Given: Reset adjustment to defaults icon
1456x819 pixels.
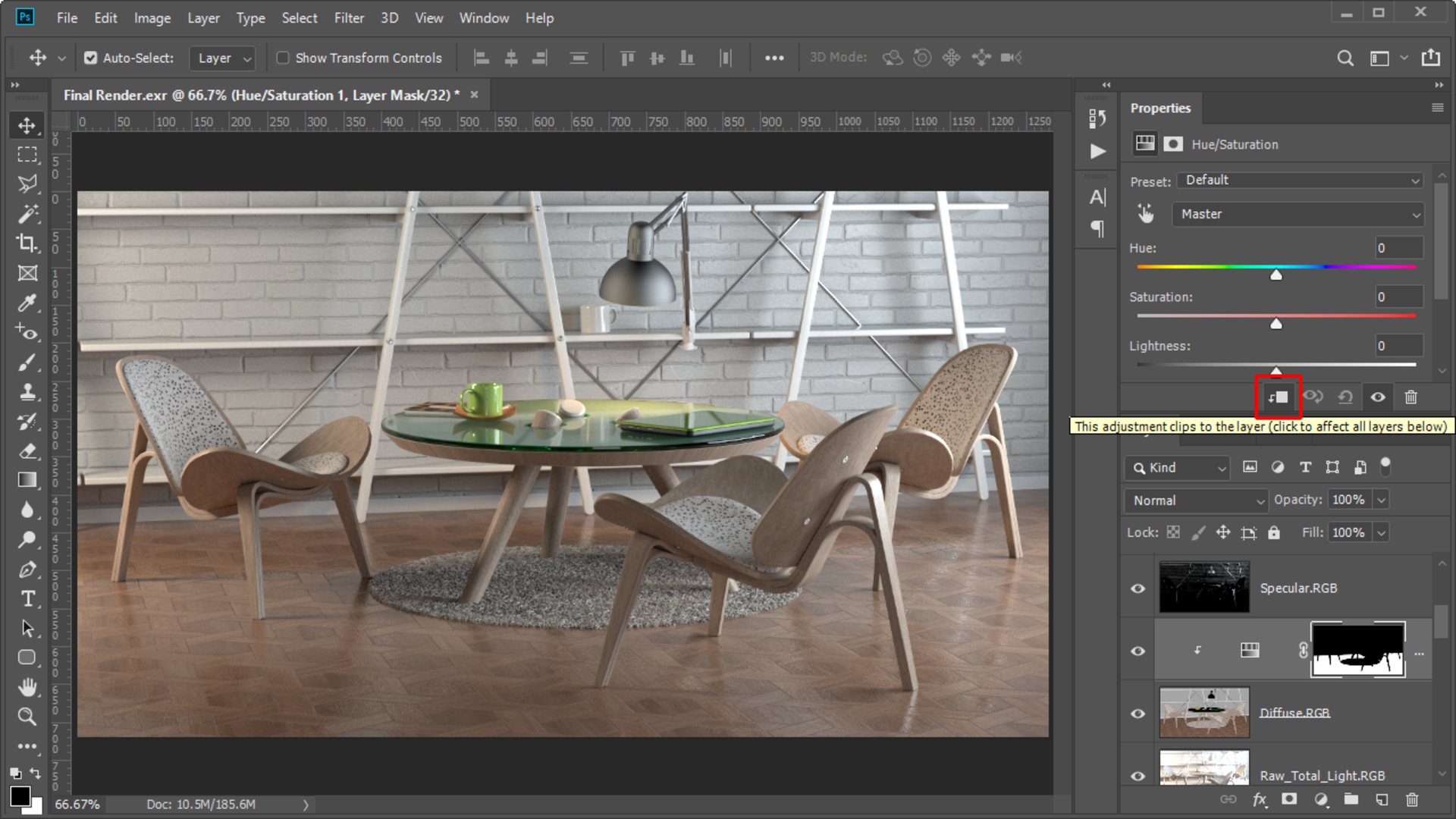Looking at the screenshot, I should 1345,397.
